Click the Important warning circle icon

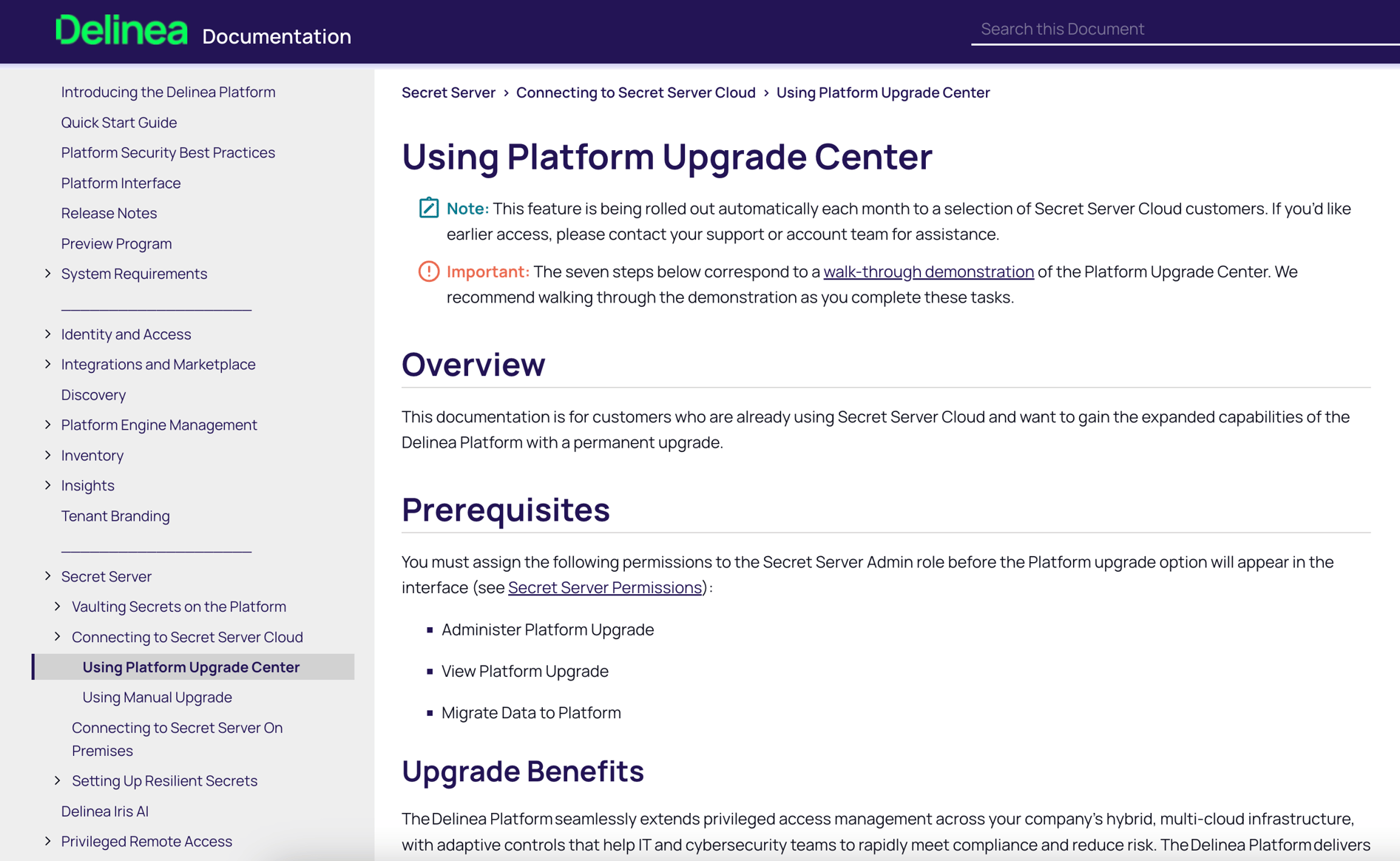point(427,271)
